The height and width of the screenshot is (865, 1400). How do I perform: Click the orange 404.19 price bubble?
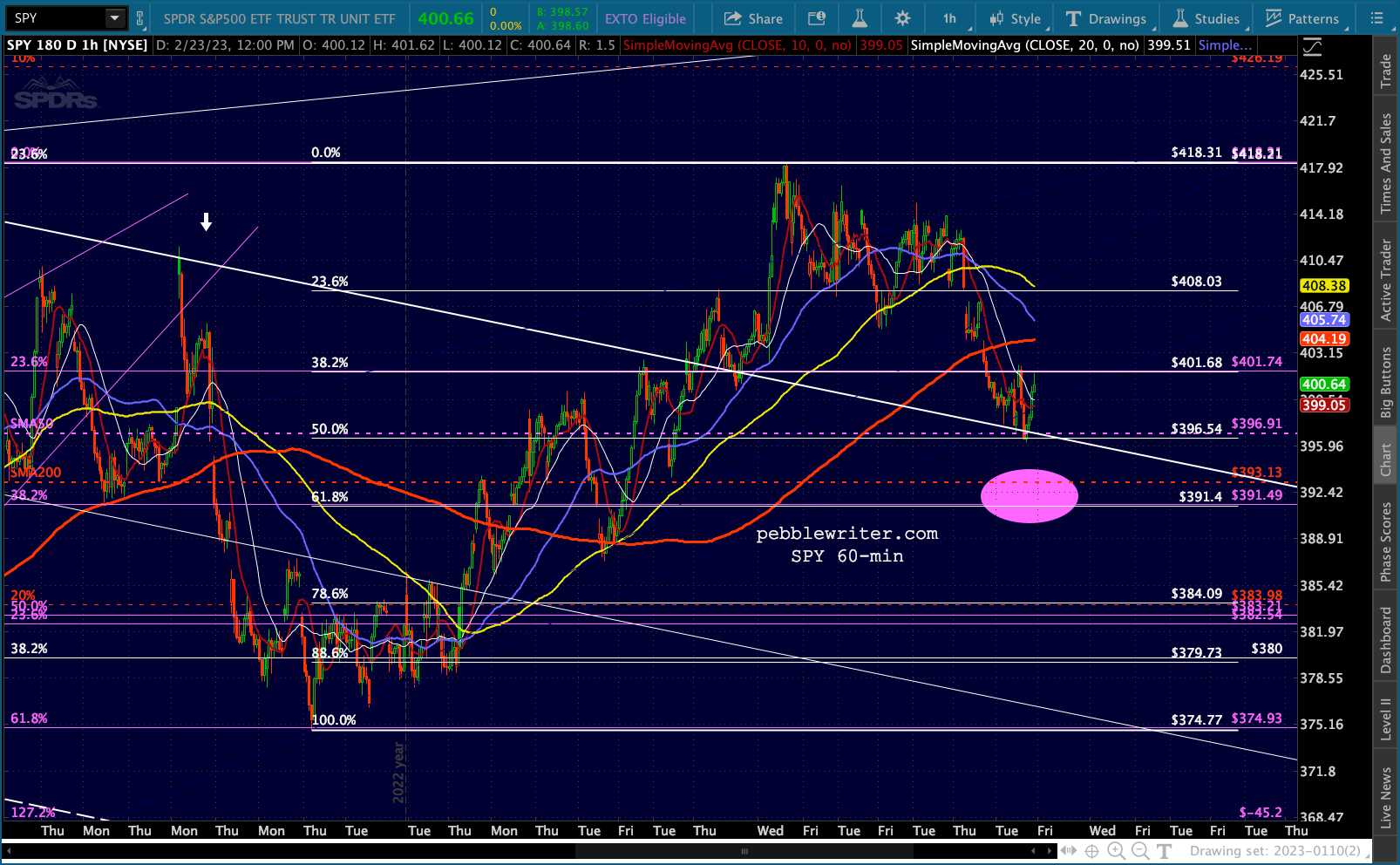(1324, 339)
